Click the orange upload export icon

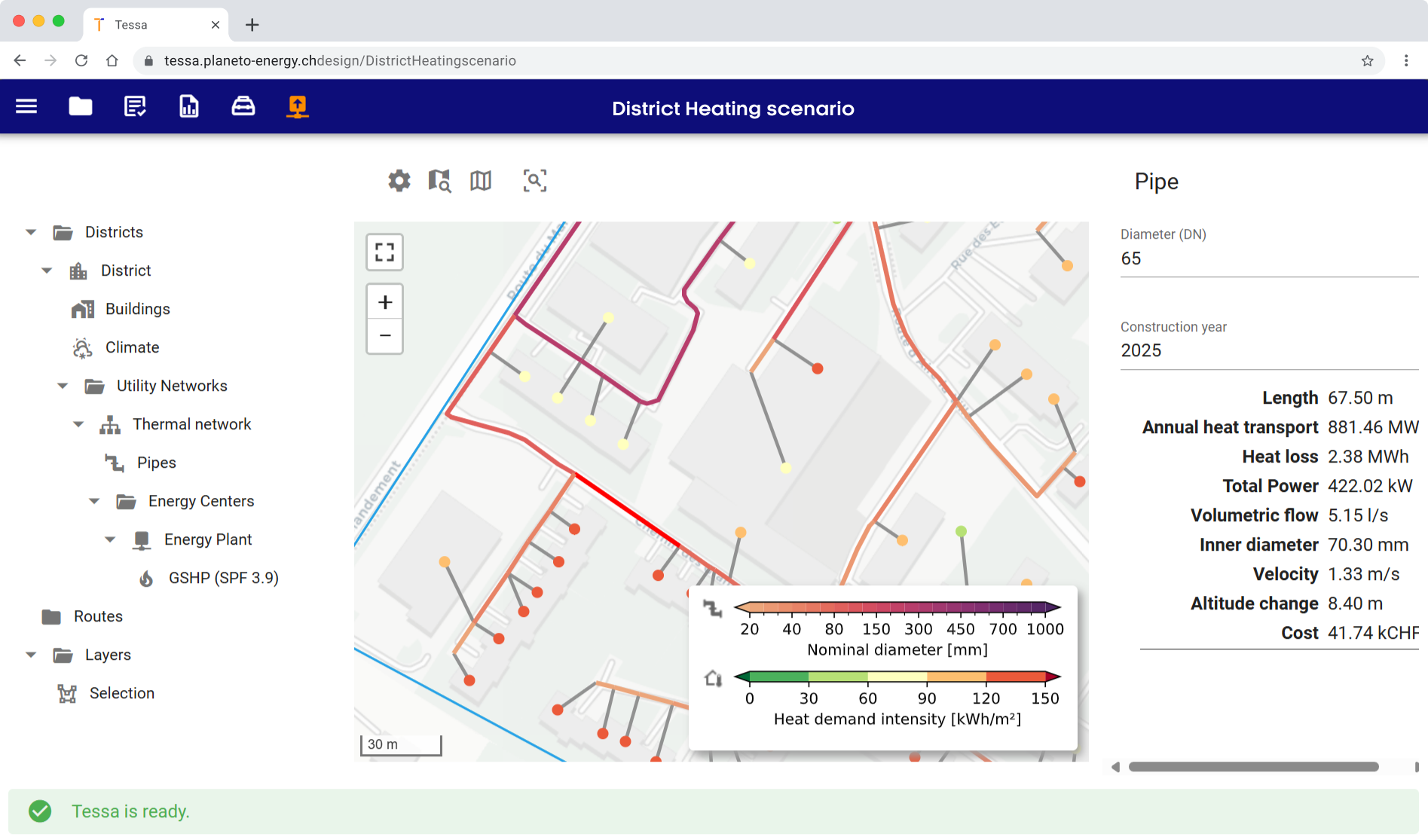pos(298,107)
